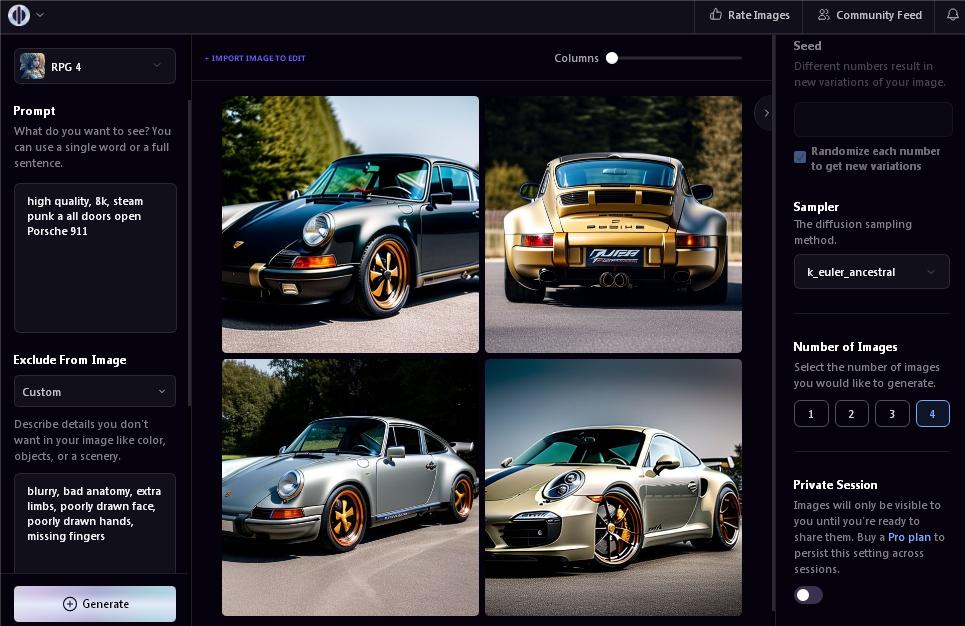The height and width of the screenshot is (626, 965).
Task: Open the logo menu chevron
Action: point(40,15)
